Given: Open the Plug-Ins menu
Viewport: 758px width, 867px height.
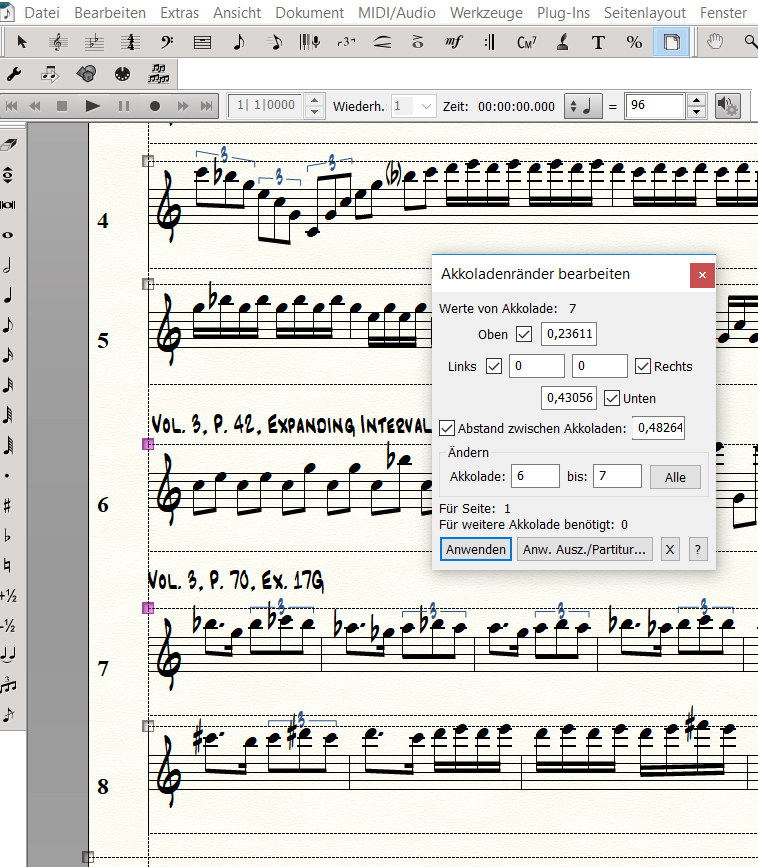Looking at the screenshot, I should (x=563, y=12).
